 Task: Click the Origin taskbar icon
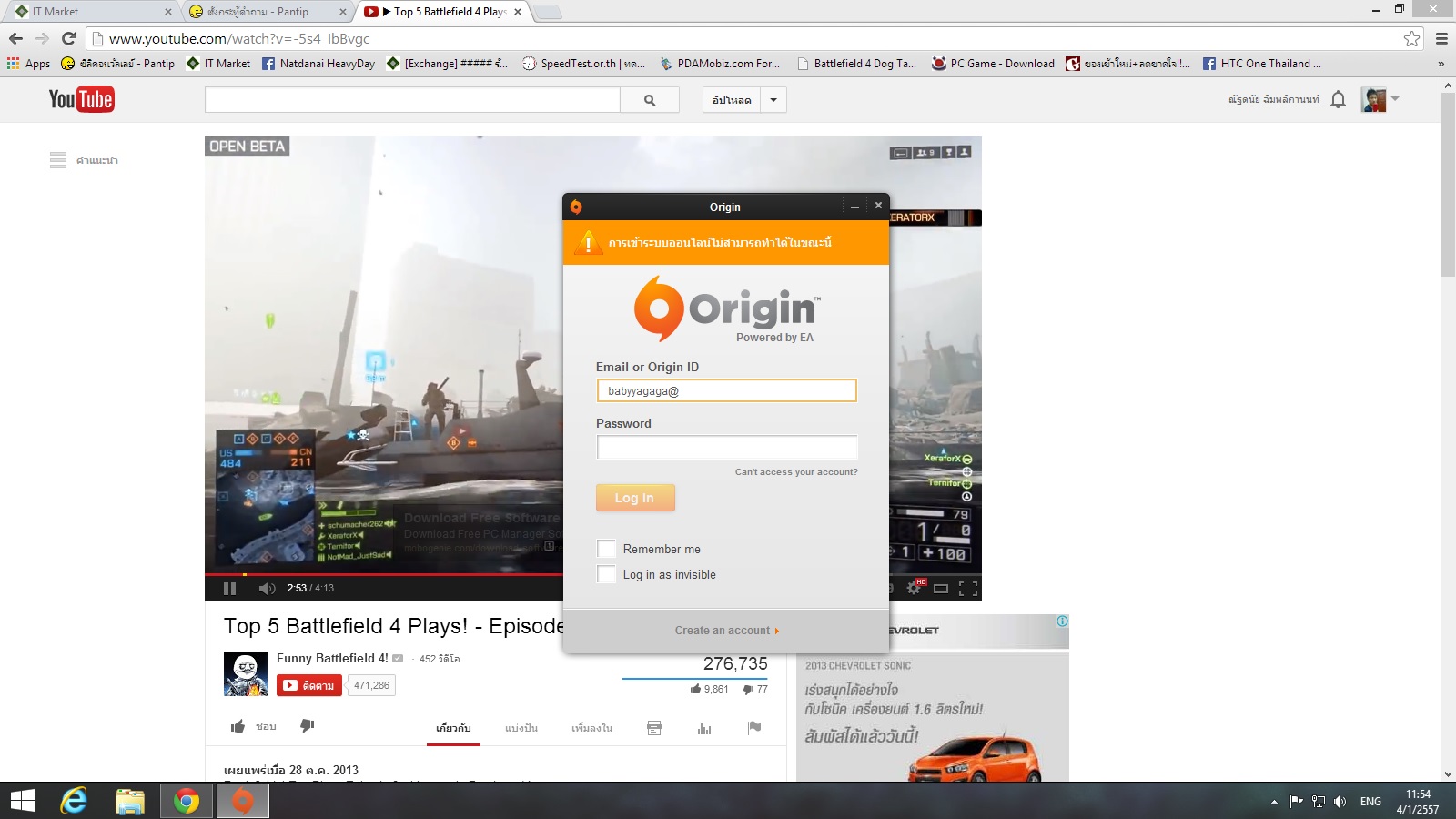tap(242, 801)
